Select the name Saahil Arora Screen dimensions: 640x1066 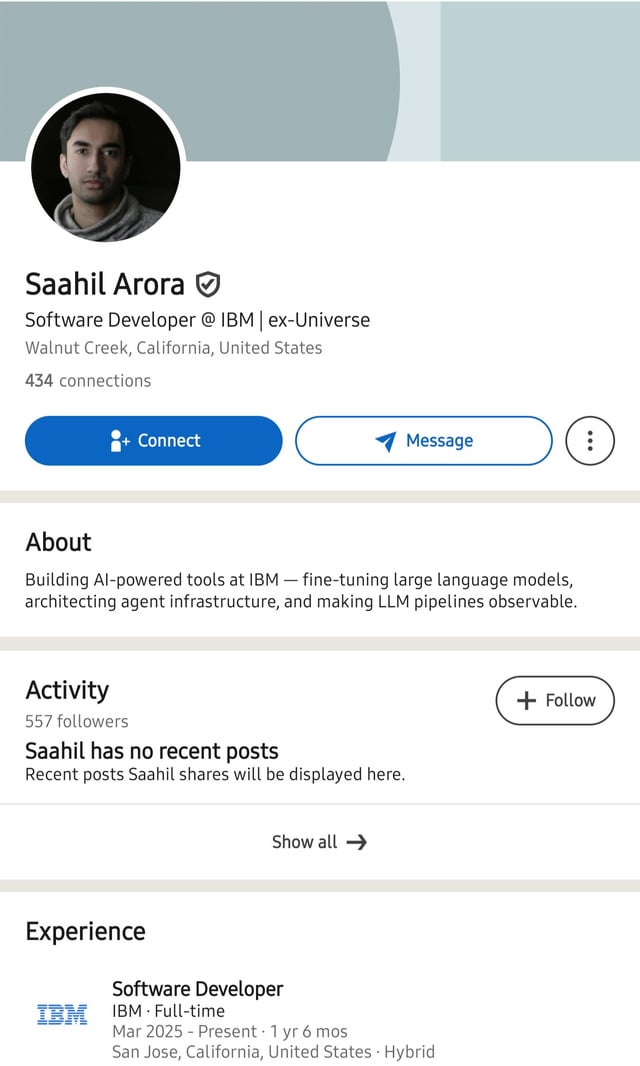click(105, 284)
